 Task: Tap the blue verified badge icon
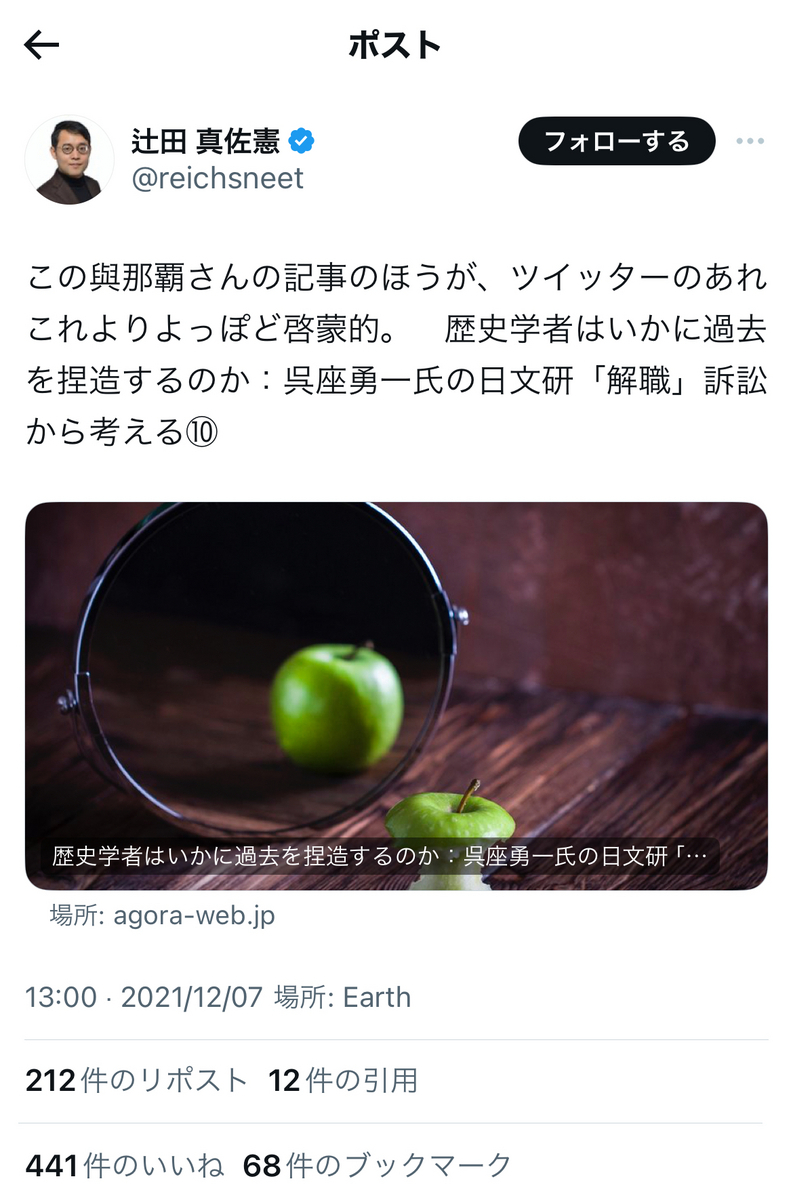click(x=301, y=141)
